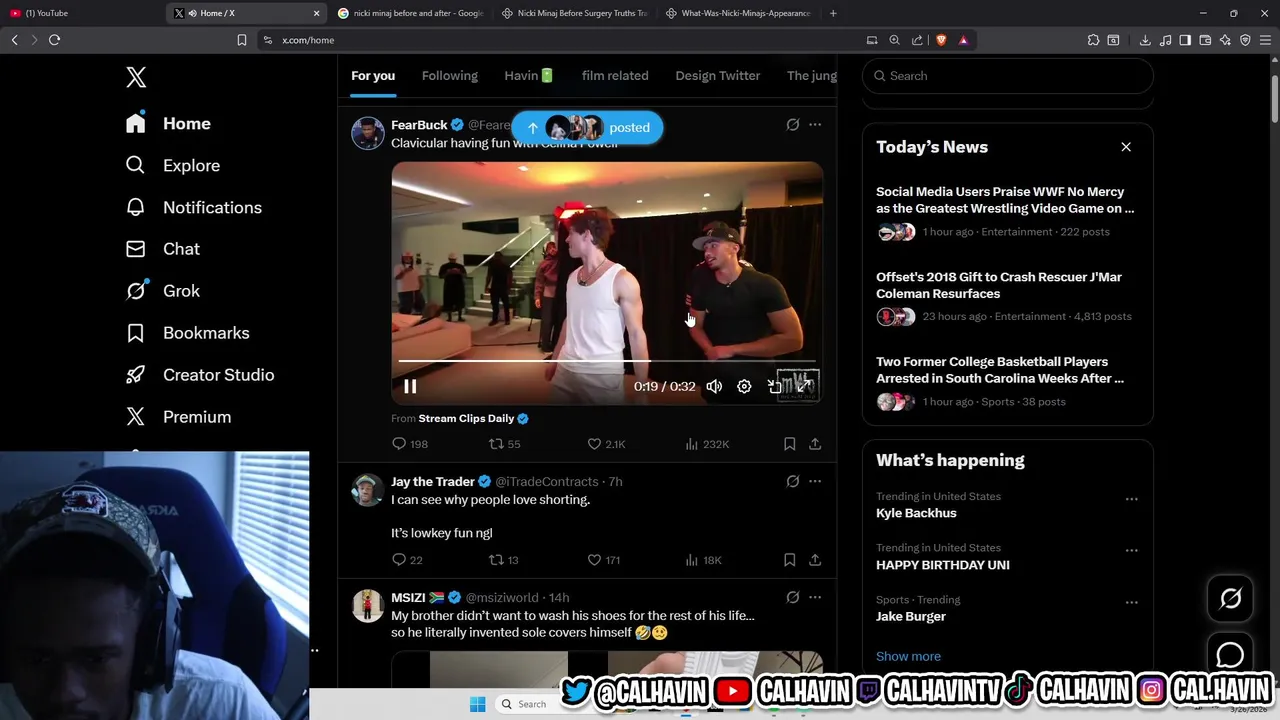
Task: Seek using the video progress bar
Action: (x=607, y=361)
